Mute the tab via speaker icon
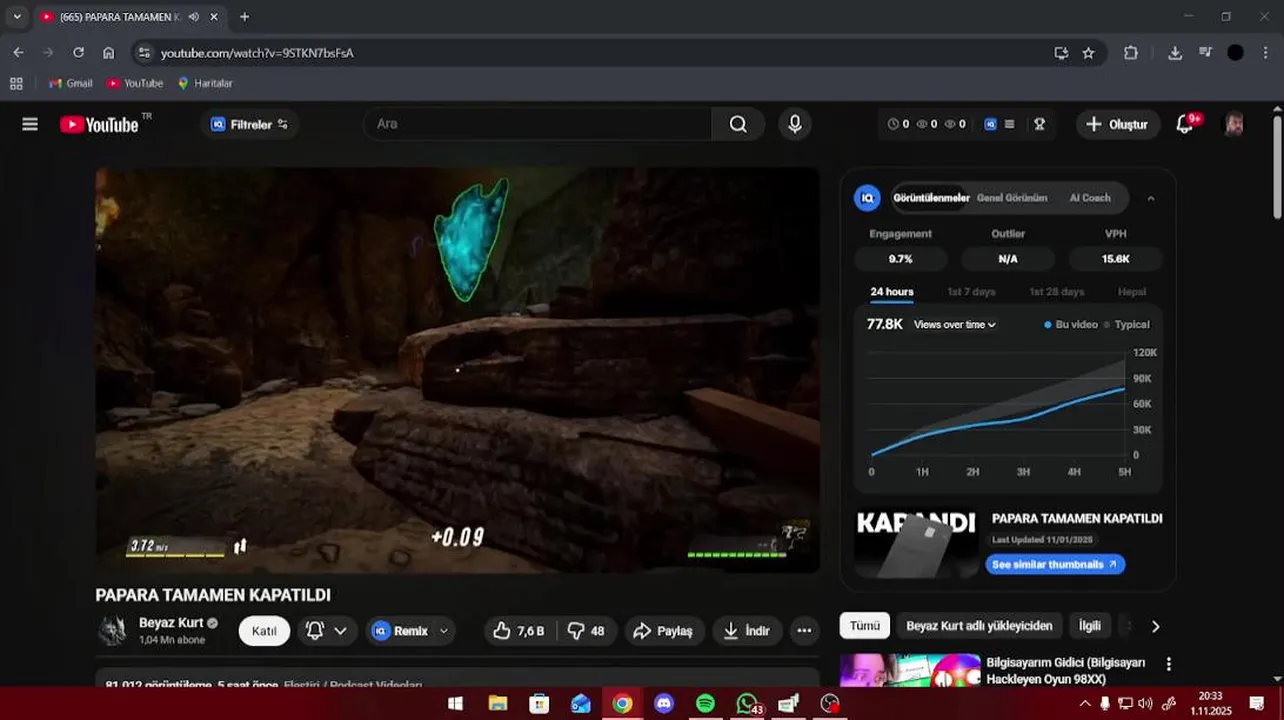The image size is (1284, 720). click(194, 17)
